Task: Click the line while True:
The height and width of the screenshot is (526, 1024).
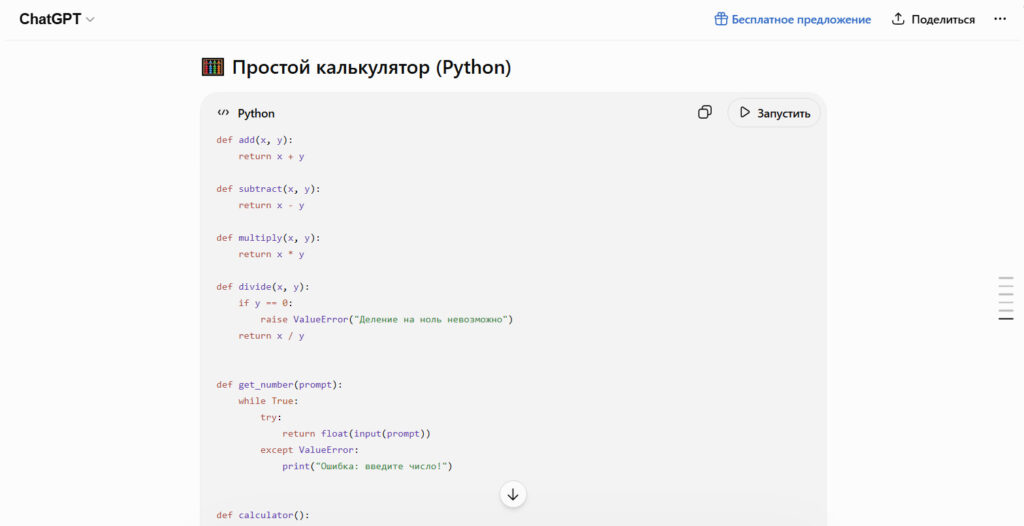Action: tap(268, 401)
